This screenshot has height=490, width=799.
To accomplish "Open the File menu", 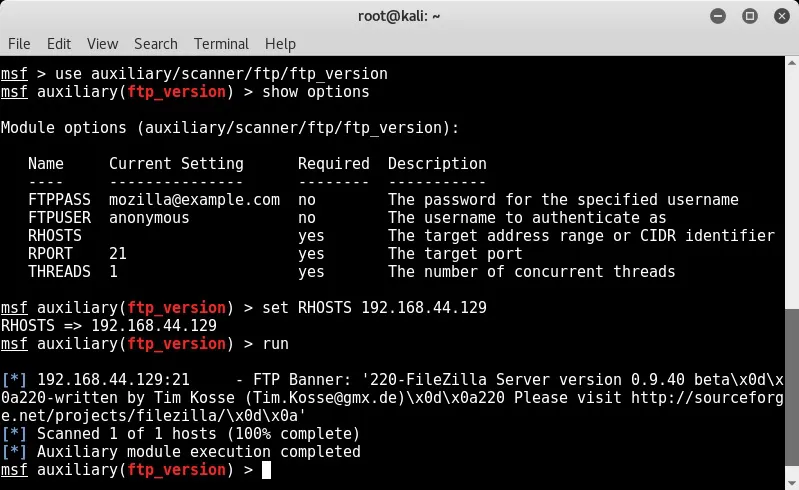I will tap(19, 44).
